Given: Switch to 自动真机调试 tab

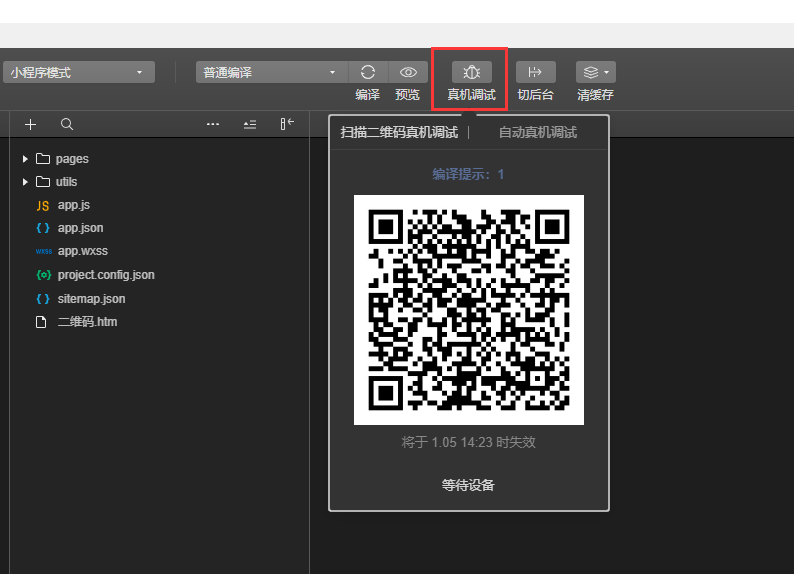Looking at the screenshot, I should click(538, 133).
